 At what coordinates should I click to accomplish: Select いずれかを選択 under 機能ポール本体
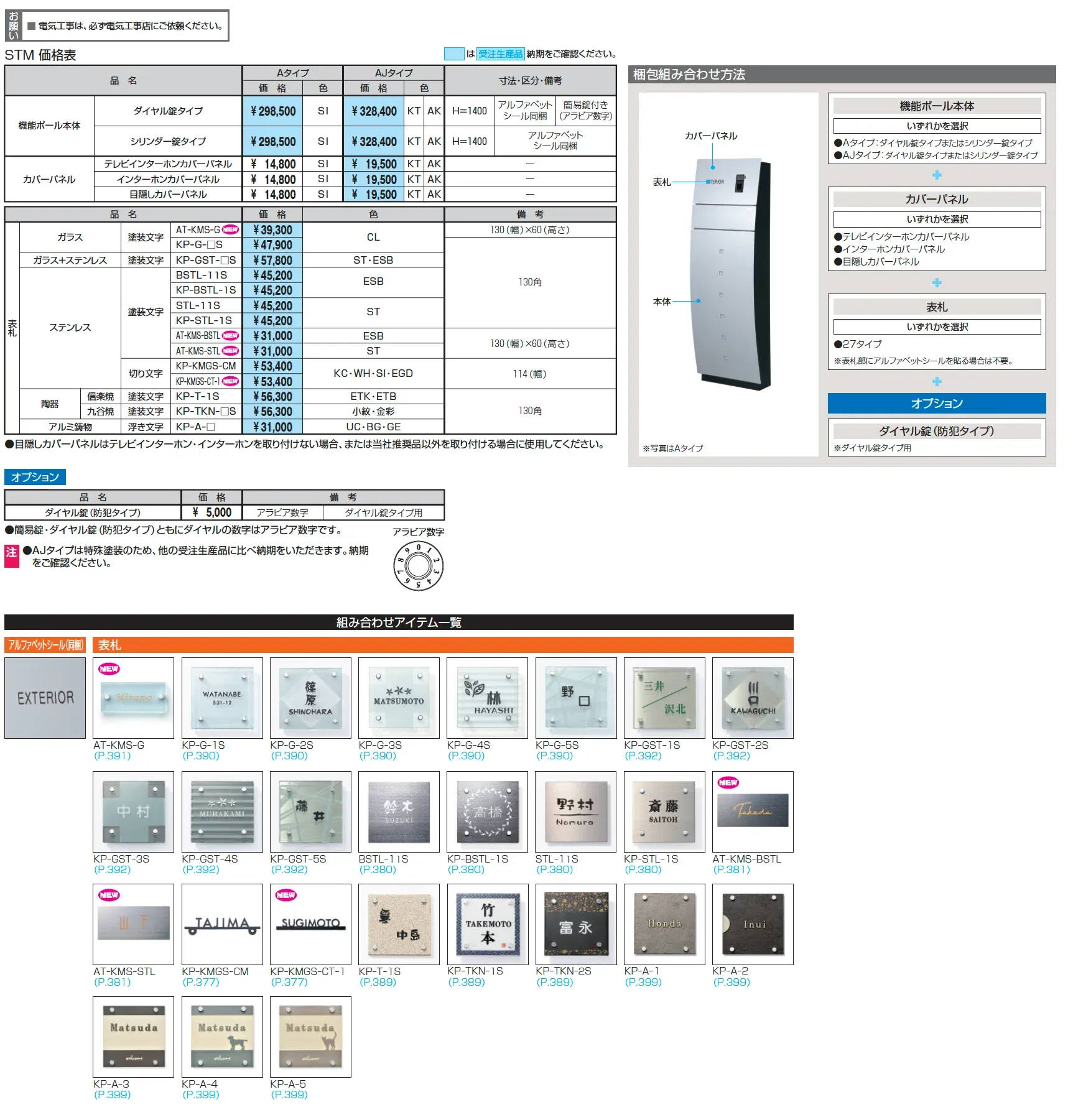tap(937, 126)
